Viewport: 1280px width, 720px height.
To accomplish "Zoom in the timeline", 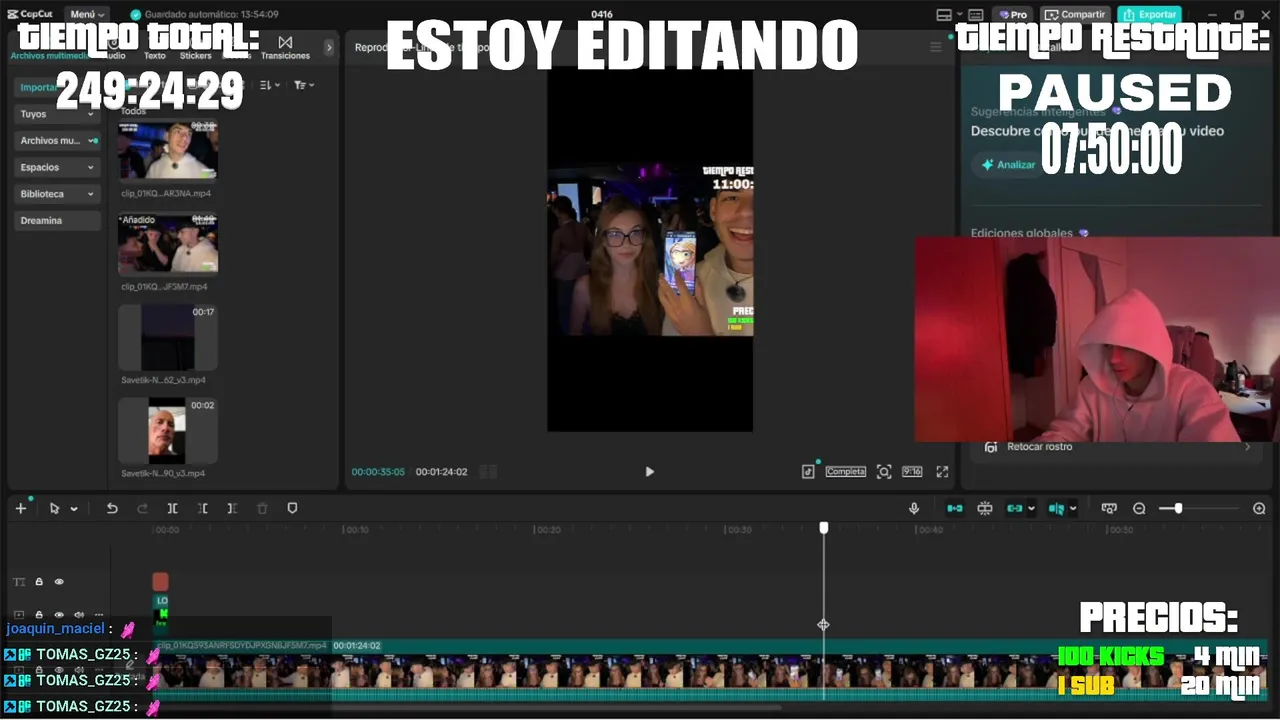I will click(x=1259, y=508).
